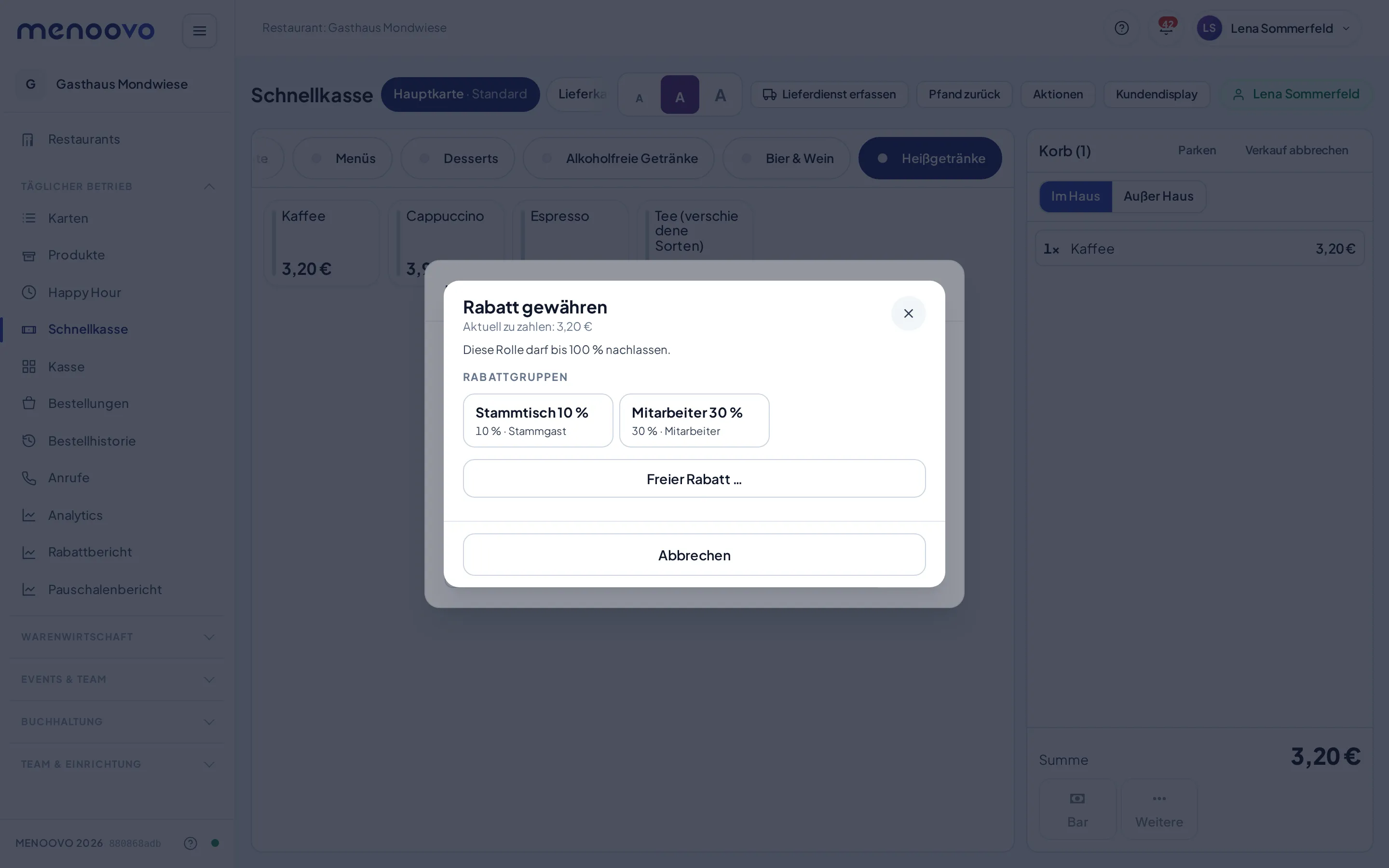Apply the Mitarbeiter 30 % discount group
The width and height of the screenshot is (1389, 868).
pyautogui.click(x=694, y=420)
